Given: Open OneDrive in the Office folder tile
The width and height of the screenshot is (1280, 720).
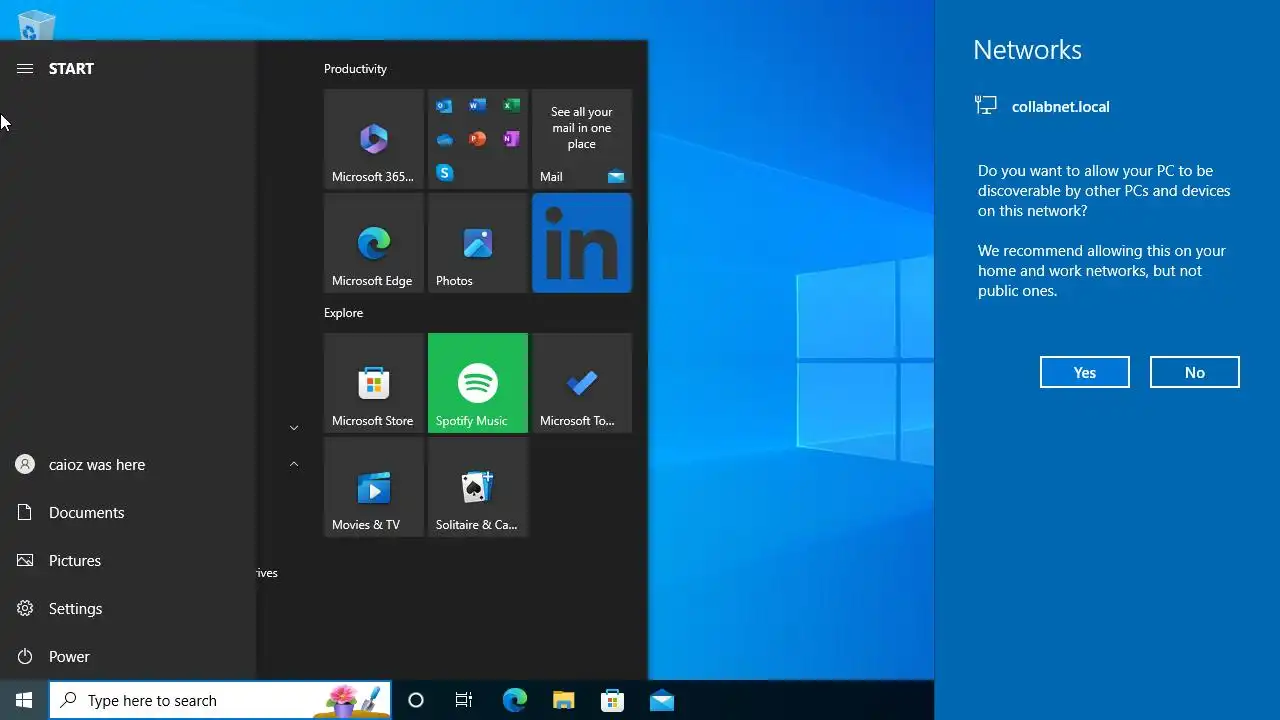Looking at the screenshot, I should tap(444, 139).
